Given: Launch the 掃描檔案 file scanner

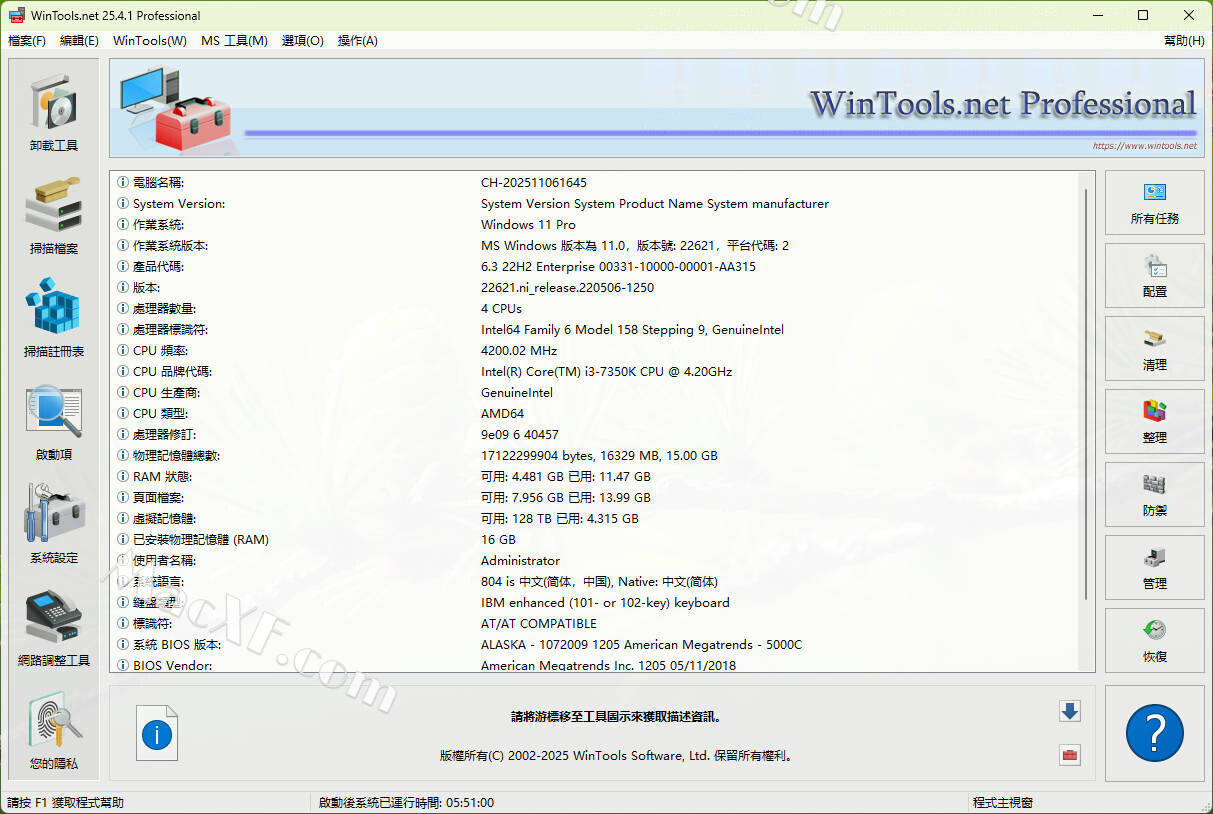Looking at the screenshot, I should click(53, 214).
